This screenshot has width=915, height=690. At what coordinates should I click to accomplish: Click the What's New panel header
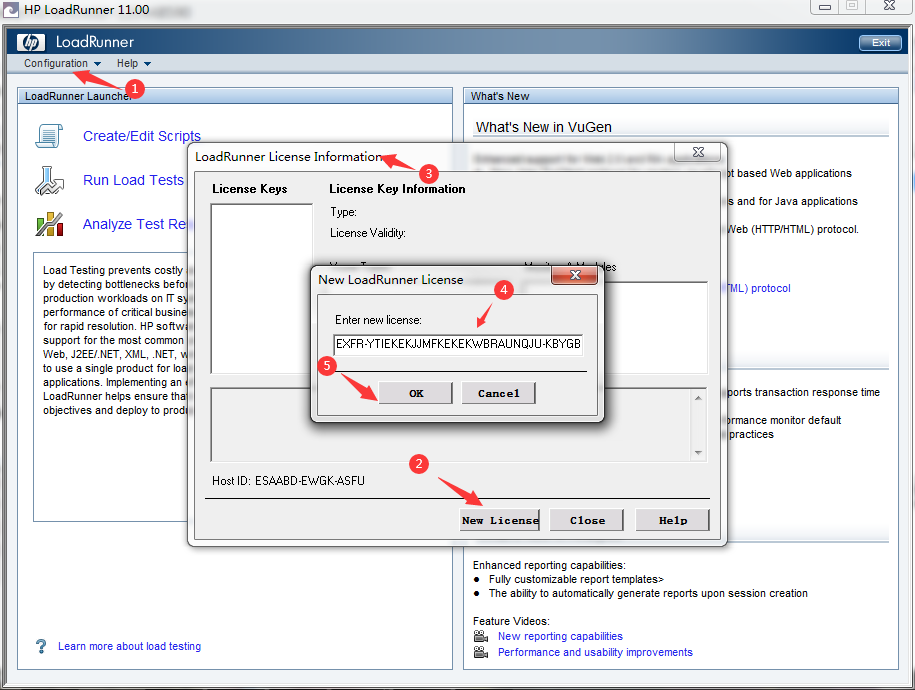pyautogui.click(x=681, y=96)
